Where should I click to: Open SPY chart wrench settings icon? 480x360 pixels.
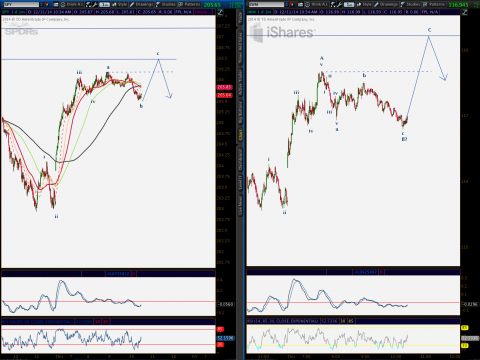click(x=95, y=4)
